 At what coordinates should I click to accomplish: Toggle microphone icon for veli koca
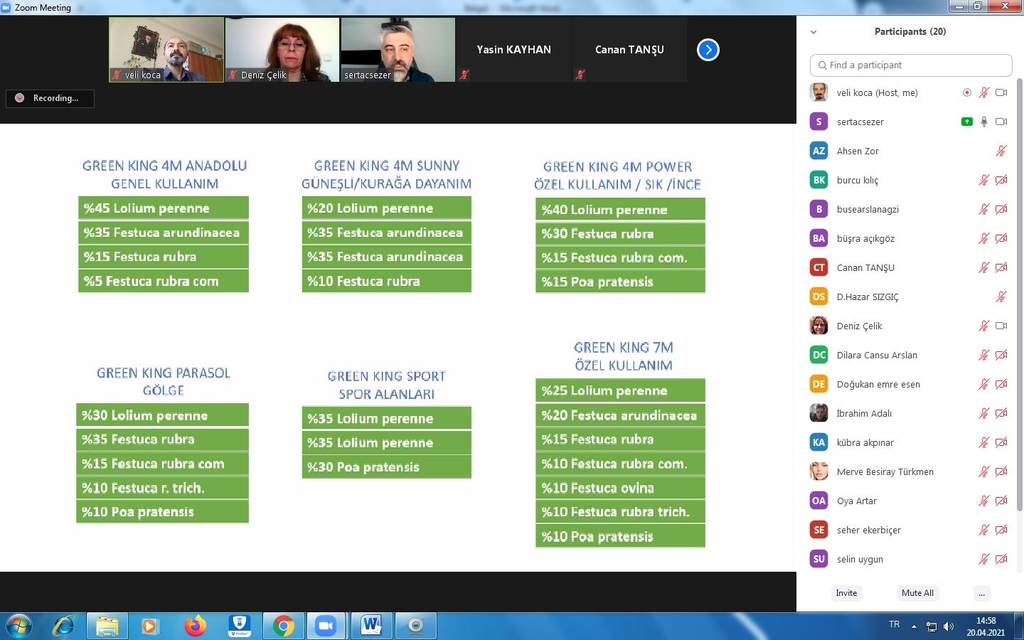click(x=984, y=93)
